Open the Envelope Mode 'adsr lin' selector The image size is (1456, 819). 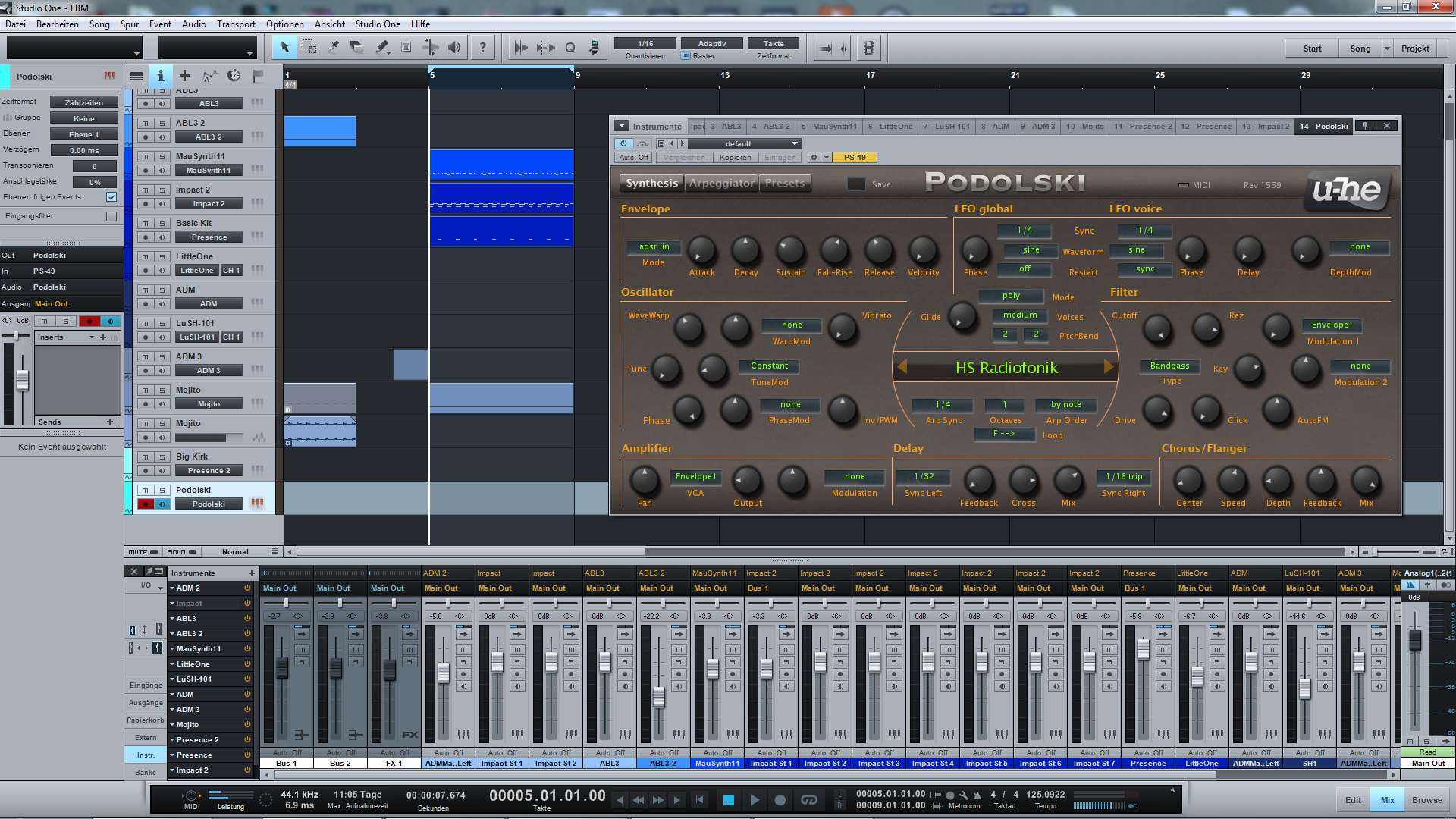click(x=654, y=246)
